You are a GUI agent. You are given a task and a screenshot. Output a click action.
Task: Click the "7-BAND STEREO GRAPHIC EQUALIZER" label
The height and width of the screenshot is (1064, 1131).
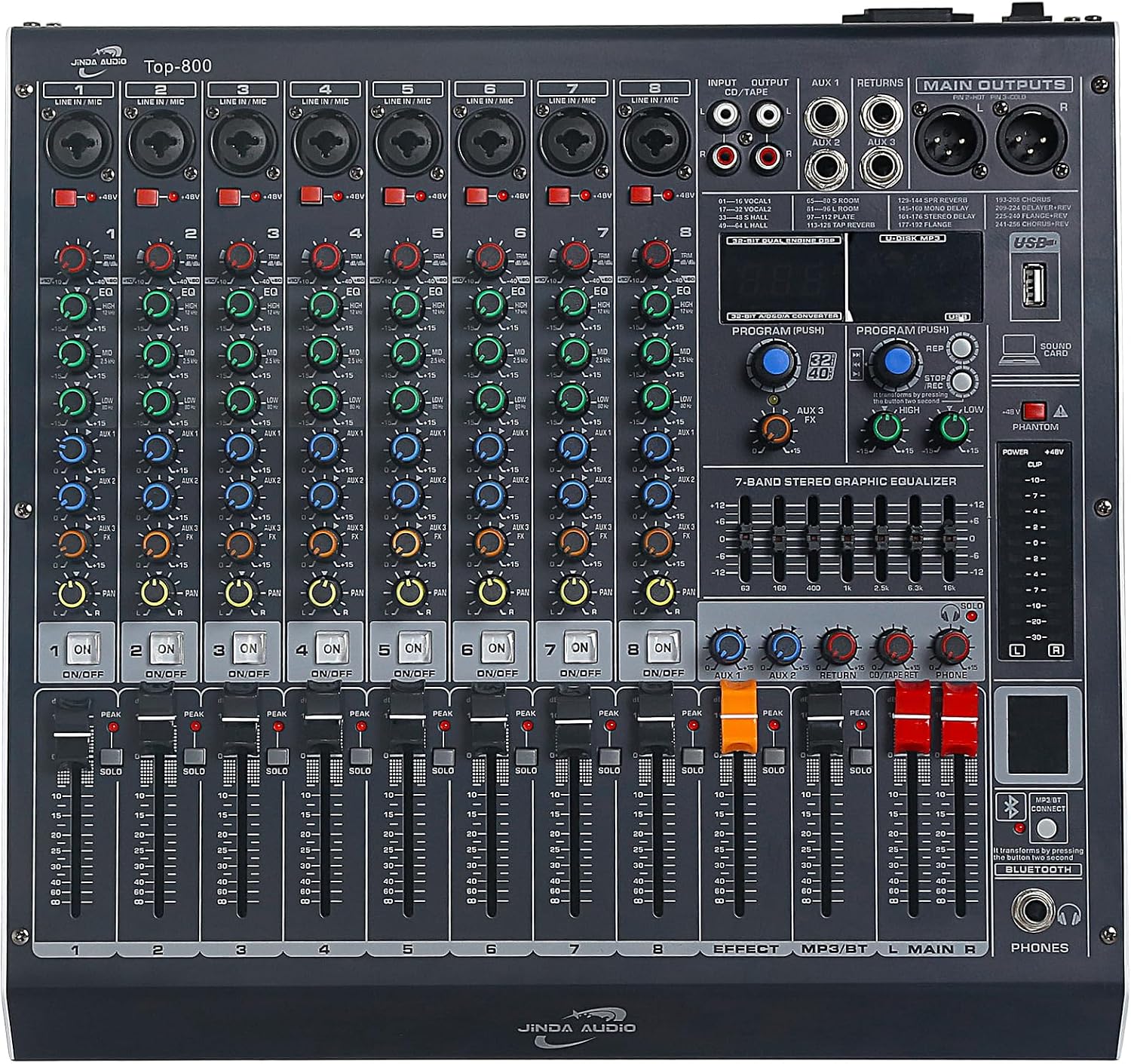tap(845, 481)
